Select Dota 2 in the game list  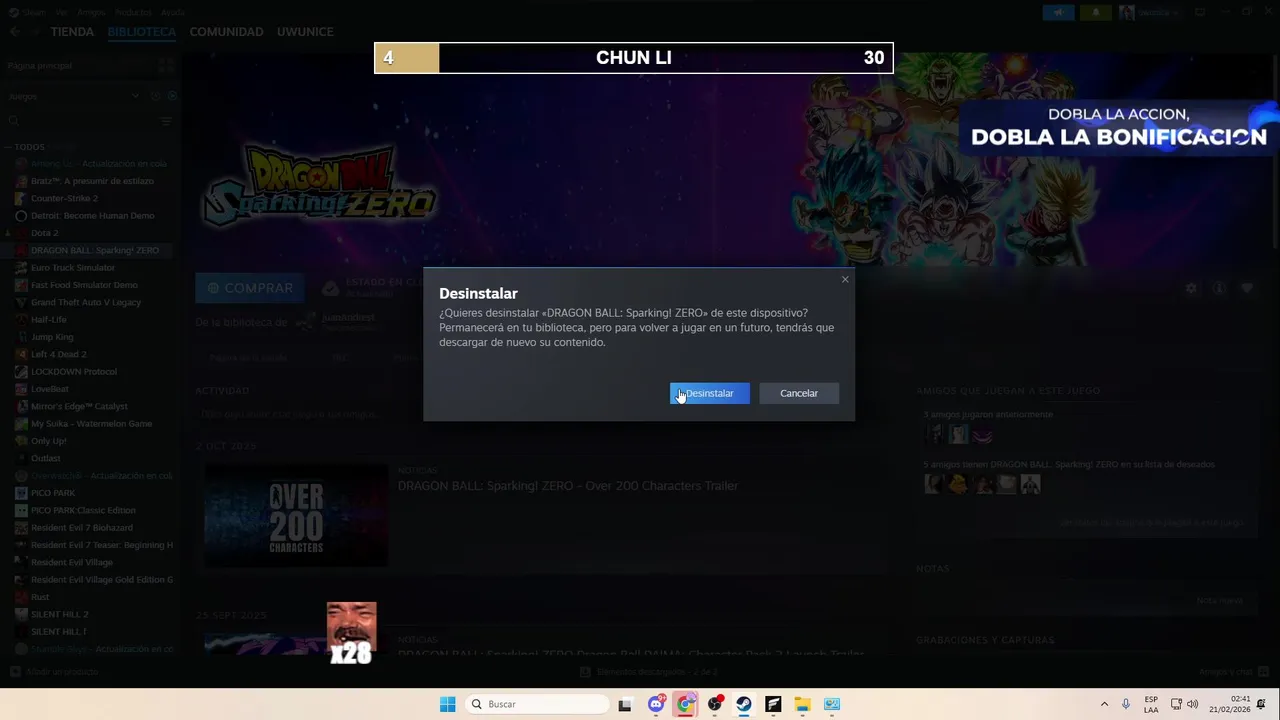(x=44, y=233)
